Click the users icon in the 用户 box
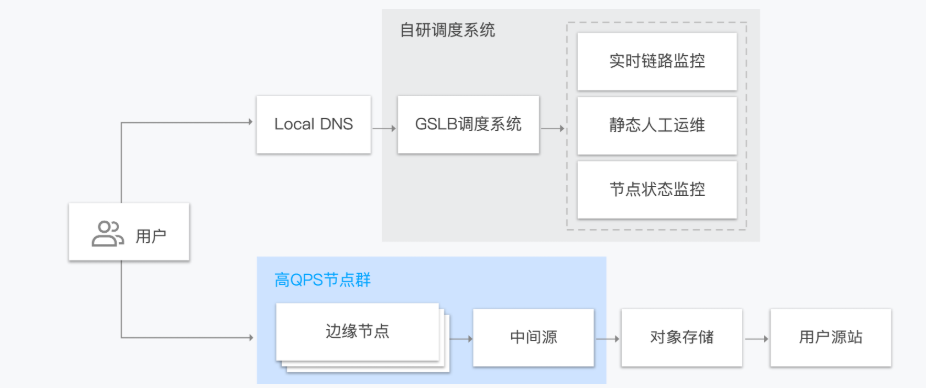Image resolution: width=926 pixels, height=388 pixels. 107,234
